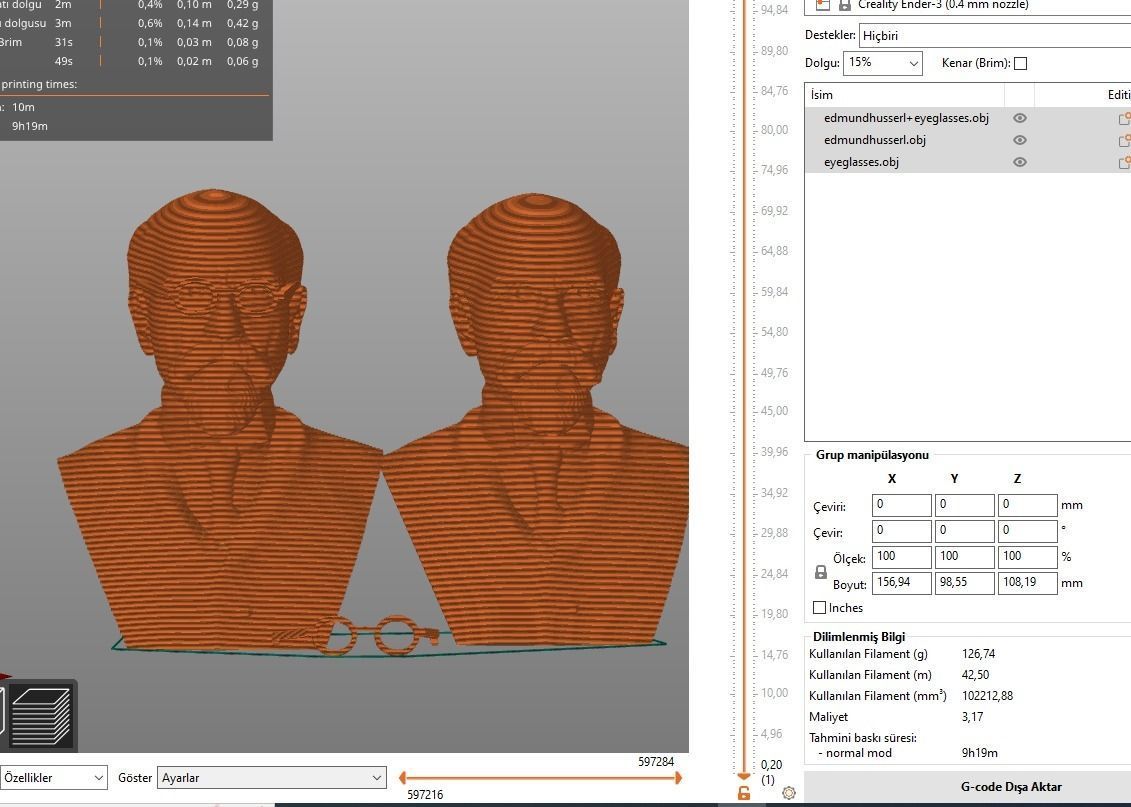1131x807 pixels.
Task: Hide edmundhusserl+eyeglasses.obj with its eye icon
Action: pyautogui.click(x=1019, y=118)
